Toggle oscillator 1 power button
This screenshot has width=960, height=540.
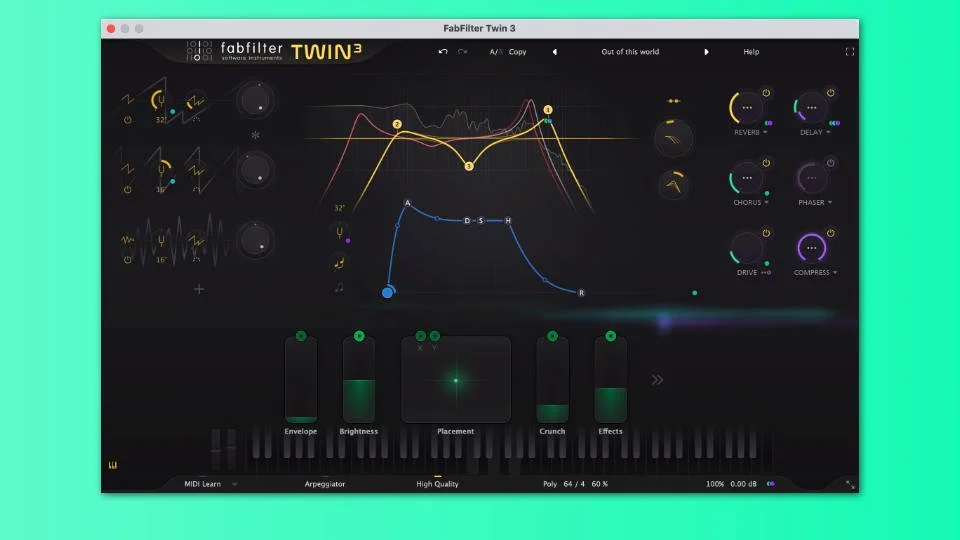point(127,120)
